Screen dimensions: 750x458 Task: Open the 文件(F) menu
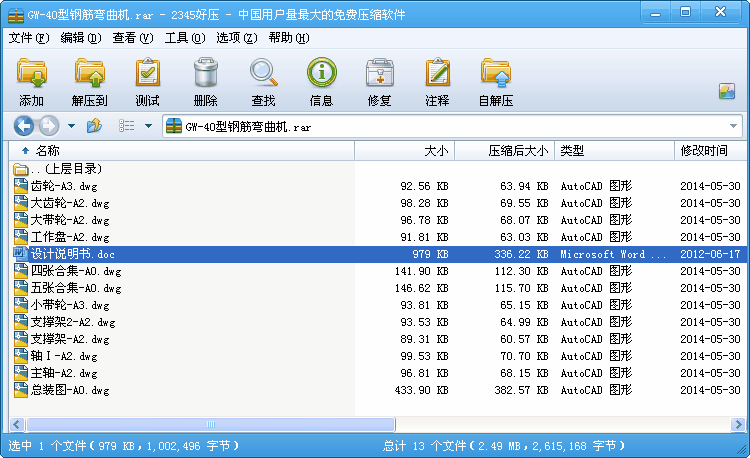coord(29,38)
